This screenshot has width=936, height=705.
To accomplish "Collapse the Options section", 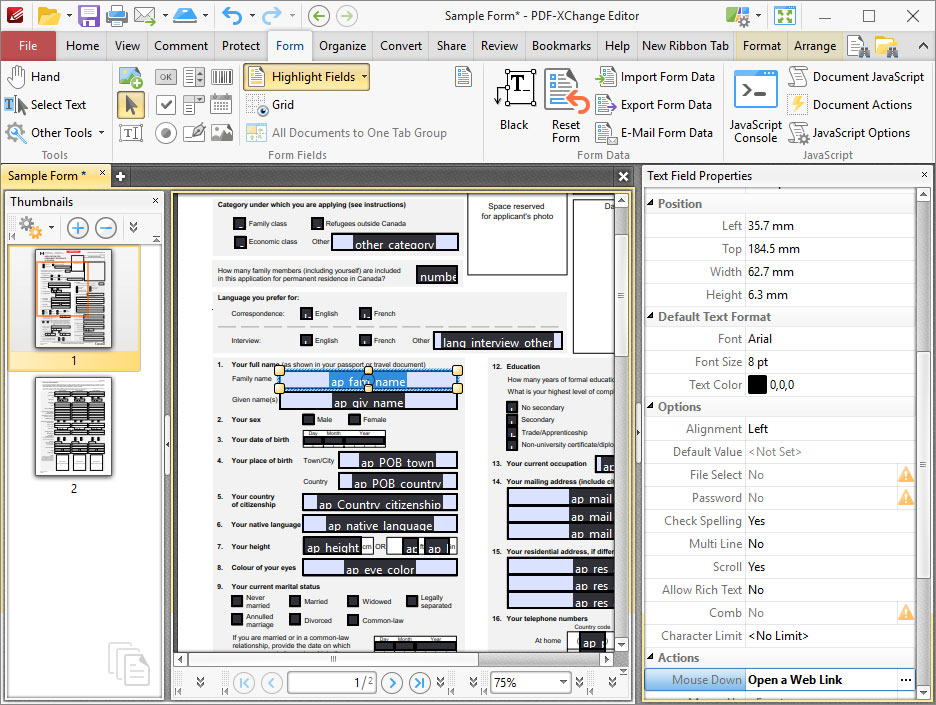I will 651,407.
